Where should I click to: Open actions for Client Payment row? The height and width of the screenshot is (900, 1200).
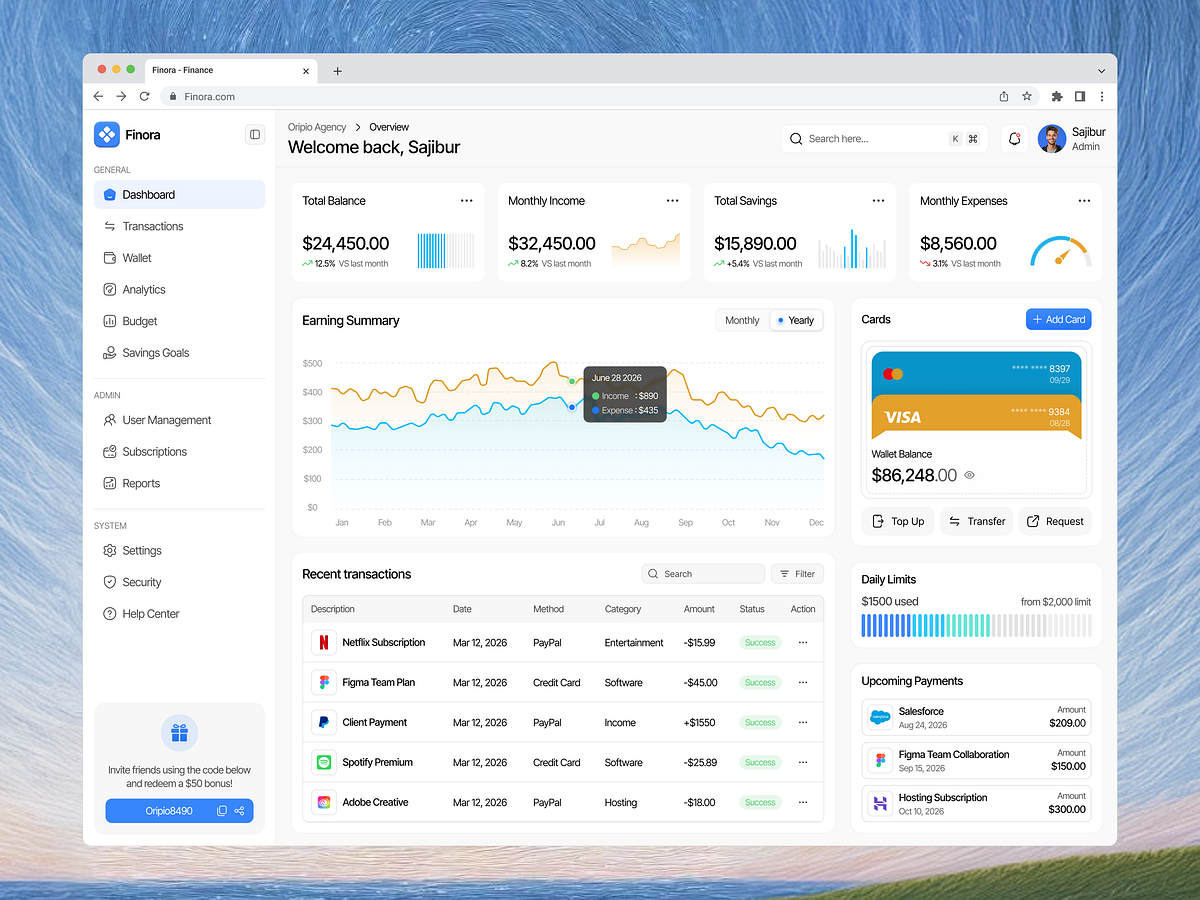803,722
